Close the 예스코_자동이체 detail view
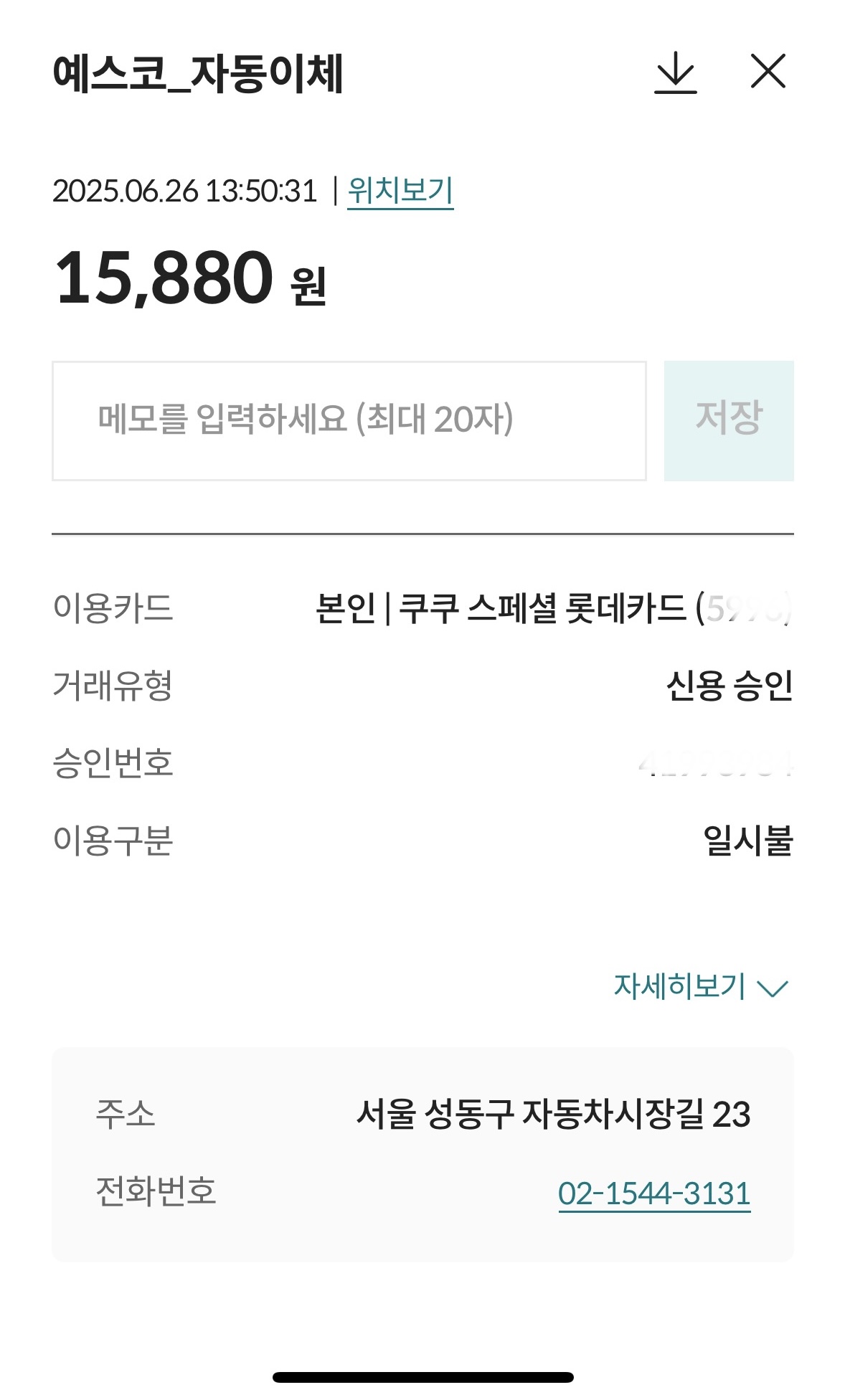This screenshot has width=845, height=1400. [x=768, y=72]
